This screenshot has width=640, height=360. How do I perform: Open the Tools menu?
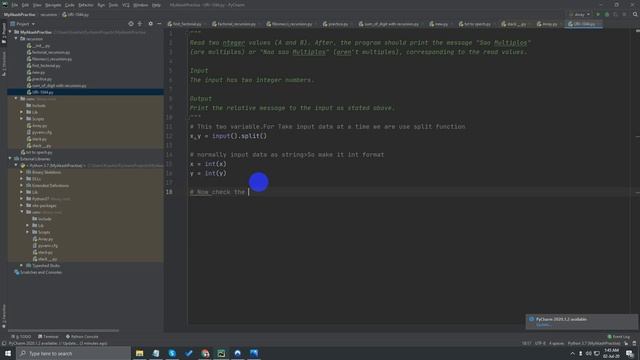[113, 5]
